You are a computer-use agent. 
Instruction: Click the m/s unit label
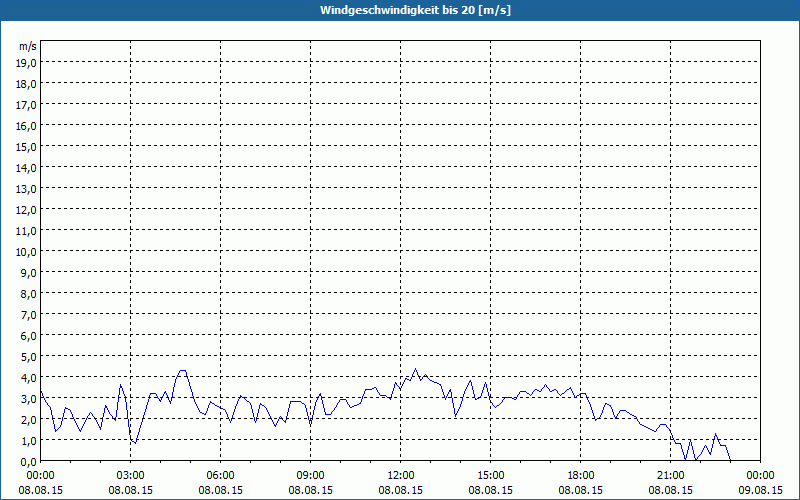[x=28, y=46]
